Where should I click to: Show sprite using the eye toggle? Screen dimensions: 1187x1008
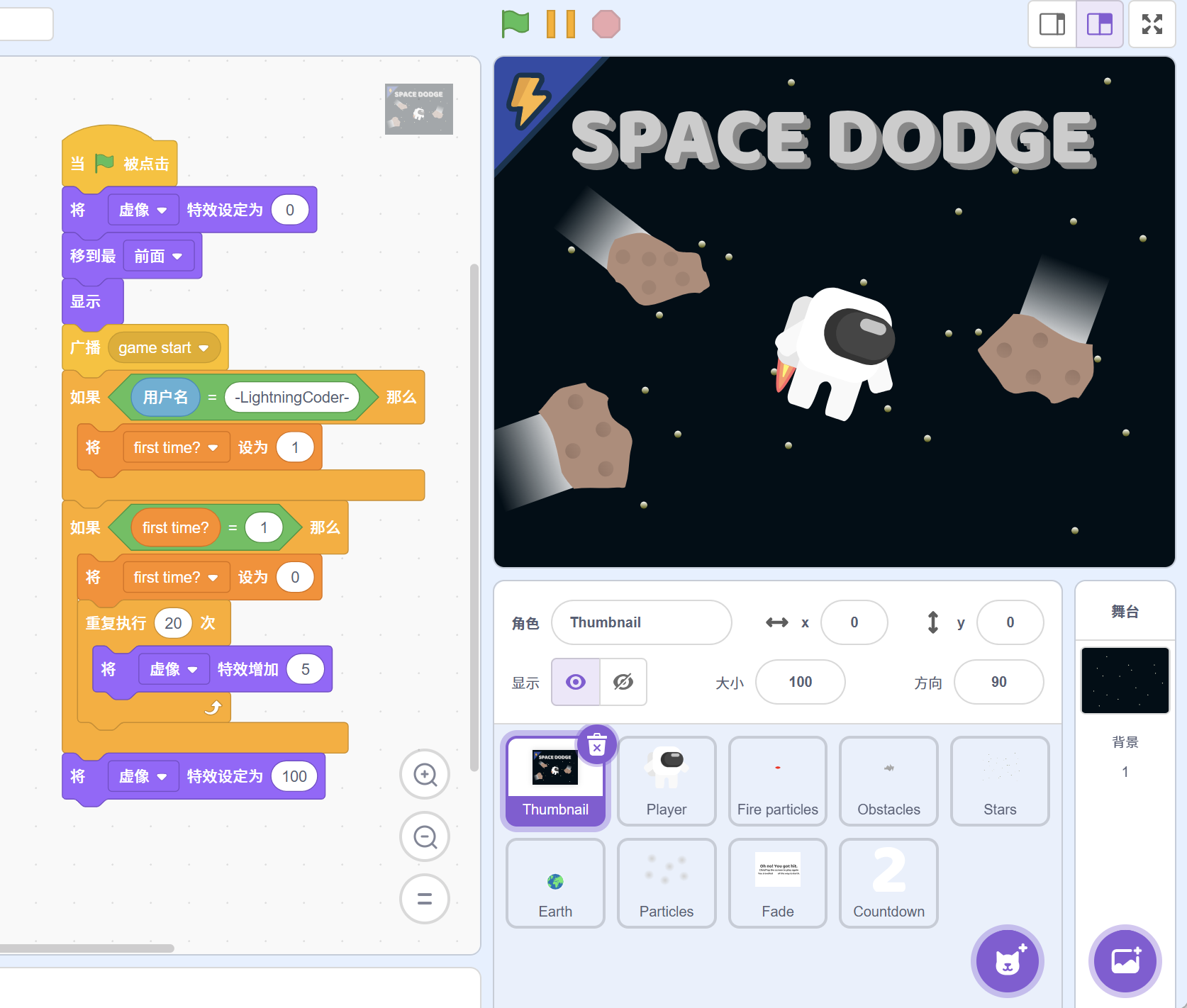coord(576,682)
